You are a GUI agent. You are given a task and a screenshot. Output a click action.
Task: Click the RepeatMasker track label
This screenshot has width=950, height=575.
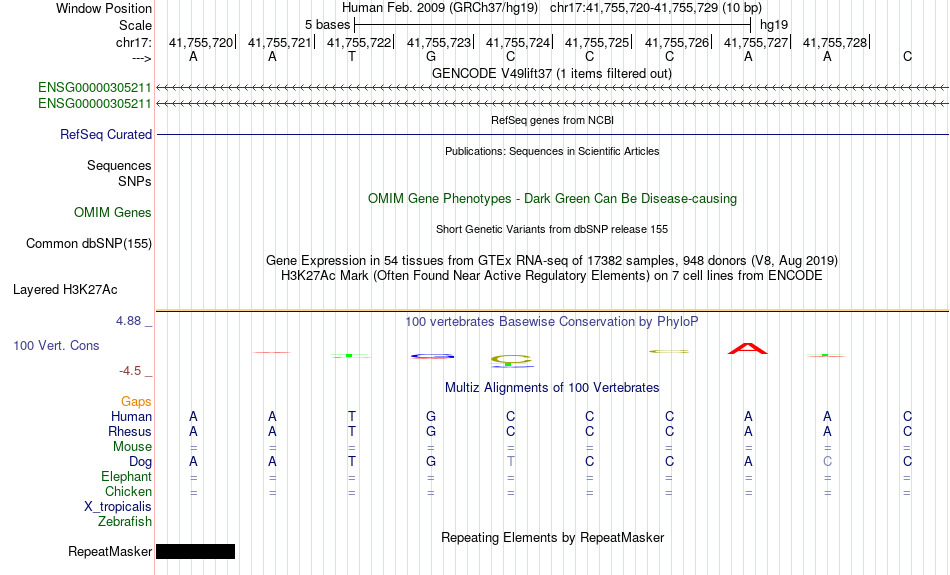(x=110, y=551)
